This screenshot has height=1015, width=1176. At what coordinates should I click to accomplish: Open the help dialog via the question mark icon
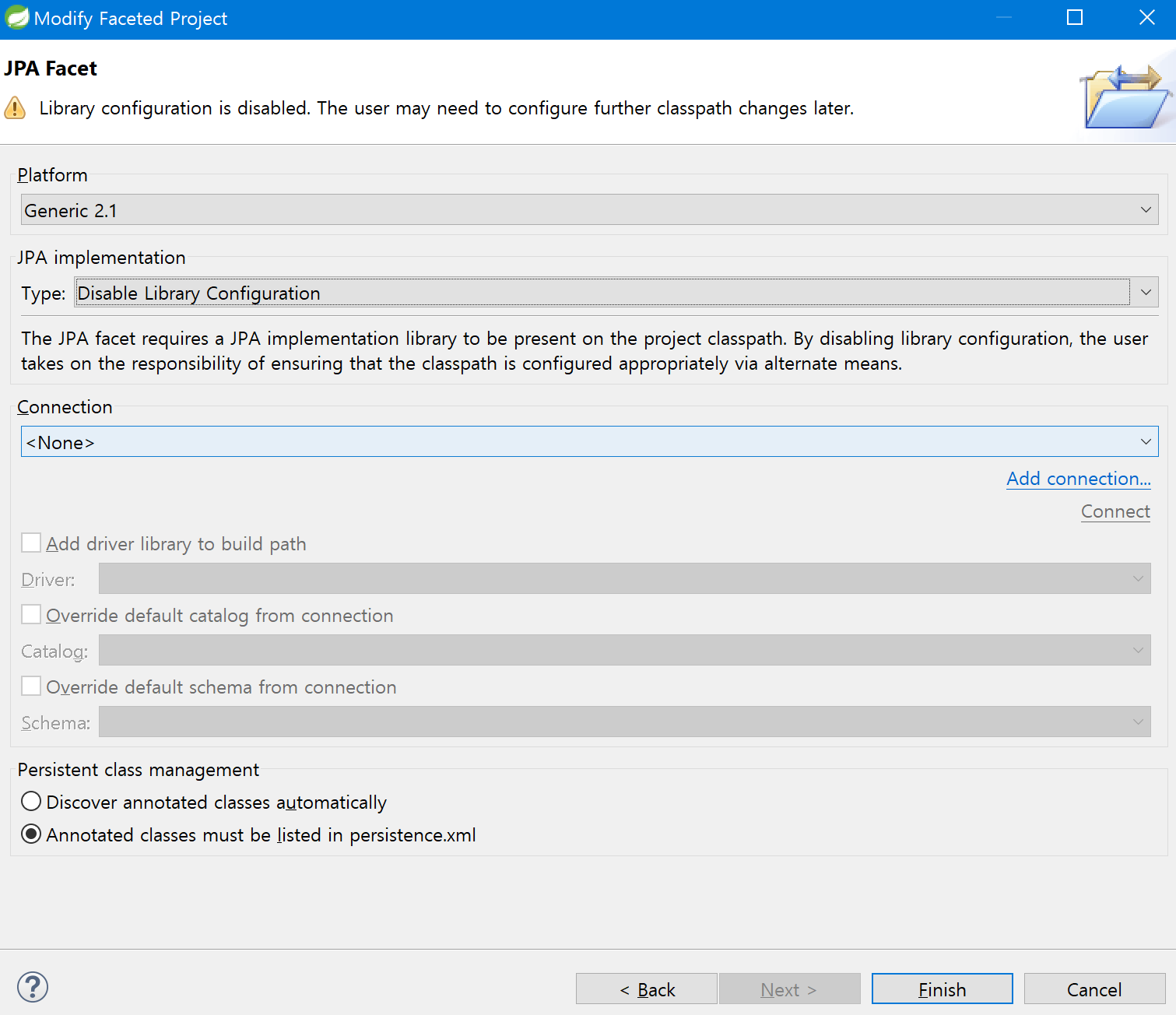pyautogui.click(x=32, y=986)
